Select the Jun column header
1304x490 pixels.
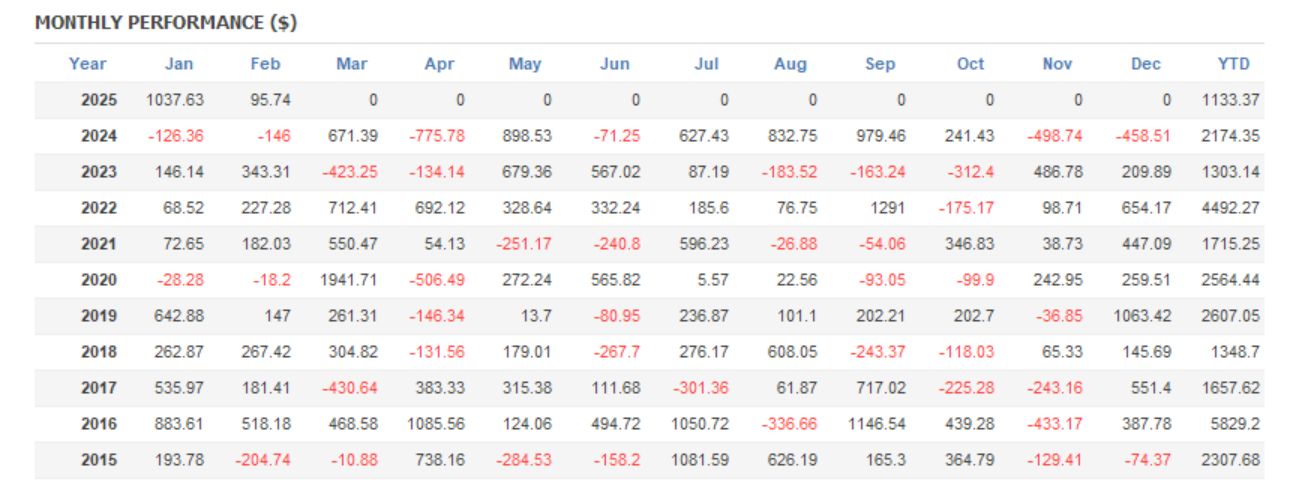(x=615, y=64)
